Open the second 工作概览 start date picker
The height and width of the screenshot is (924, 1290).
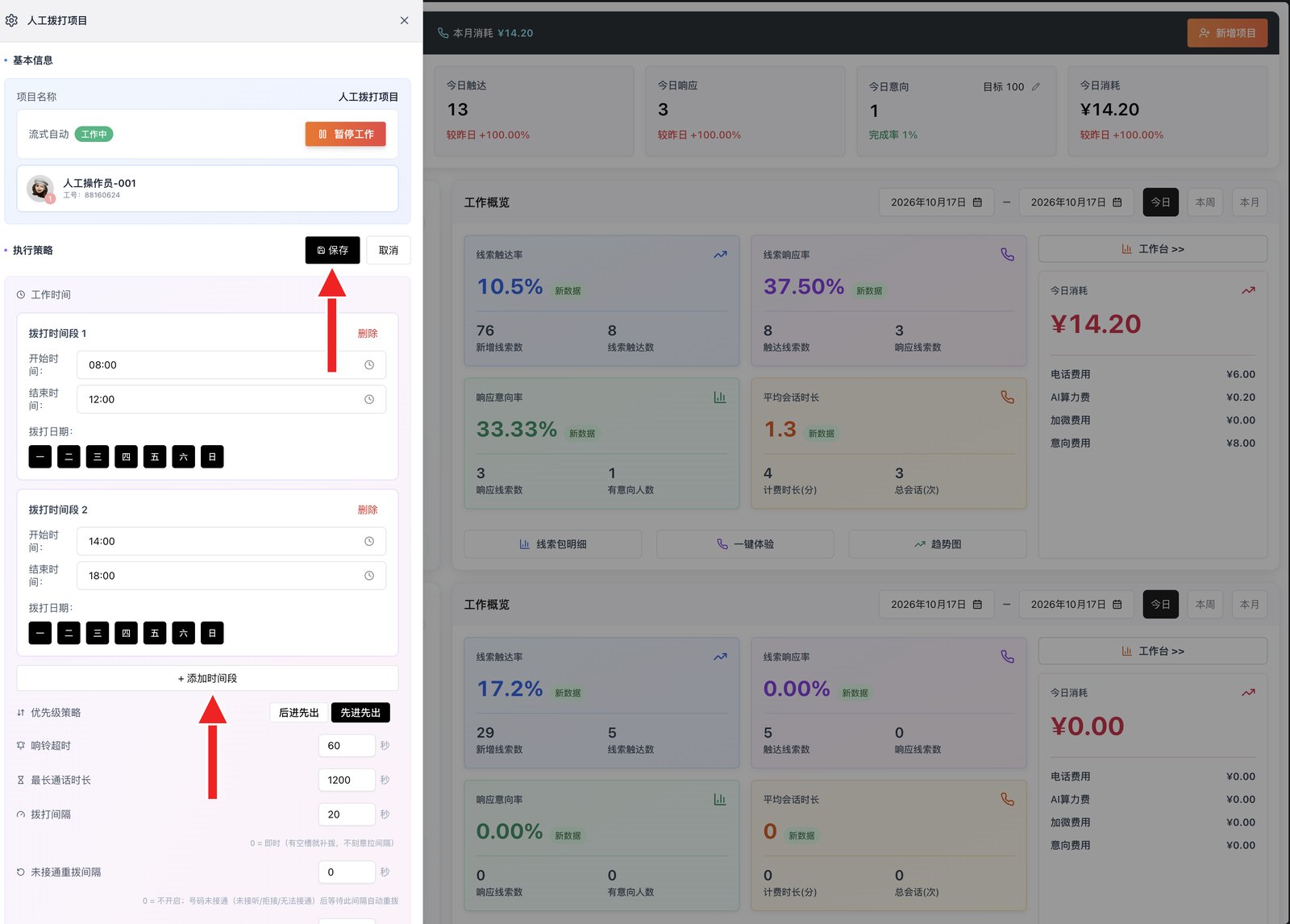(x=935, y=605)
